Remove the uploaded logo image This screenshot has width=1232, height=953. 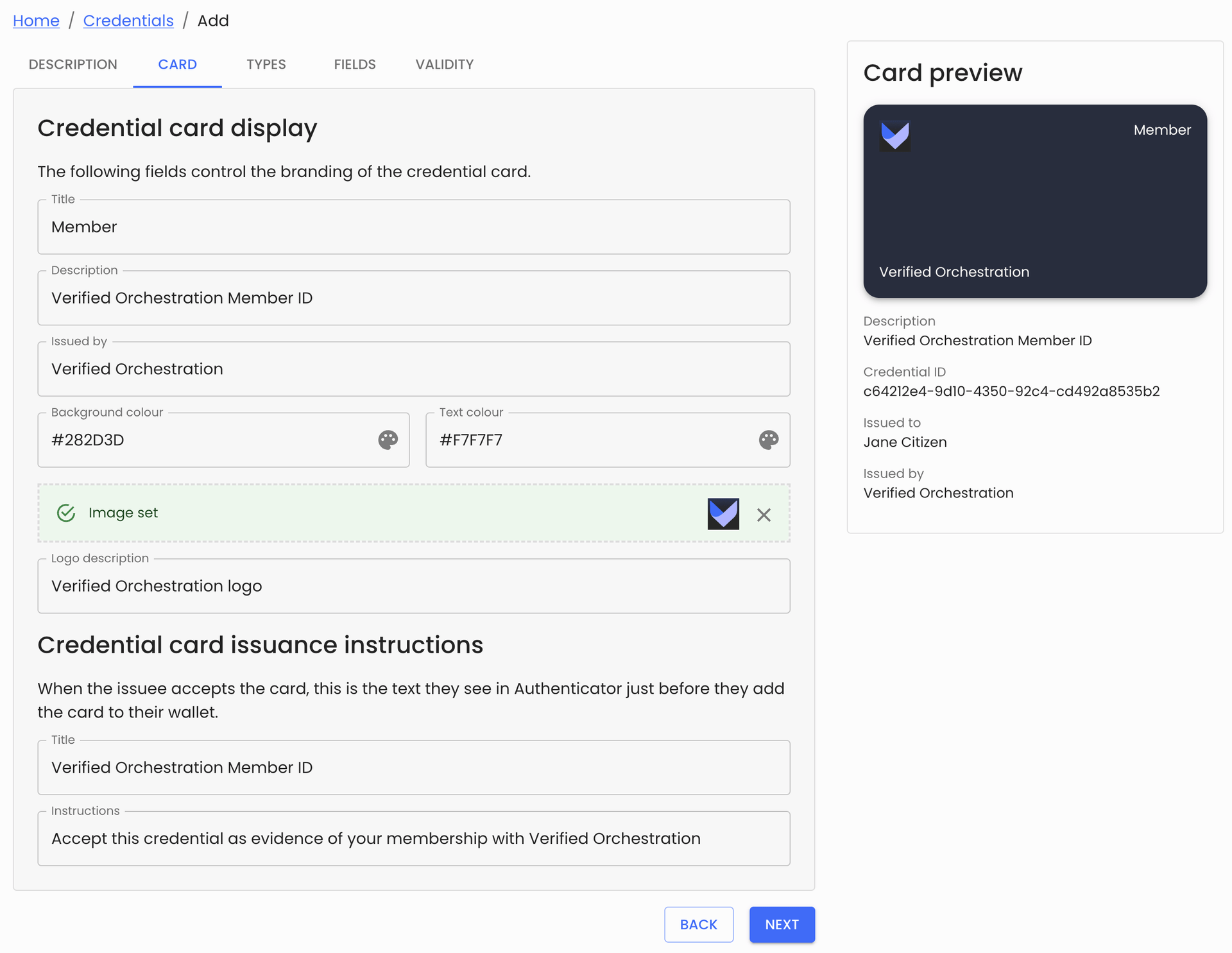click(763, 515)
